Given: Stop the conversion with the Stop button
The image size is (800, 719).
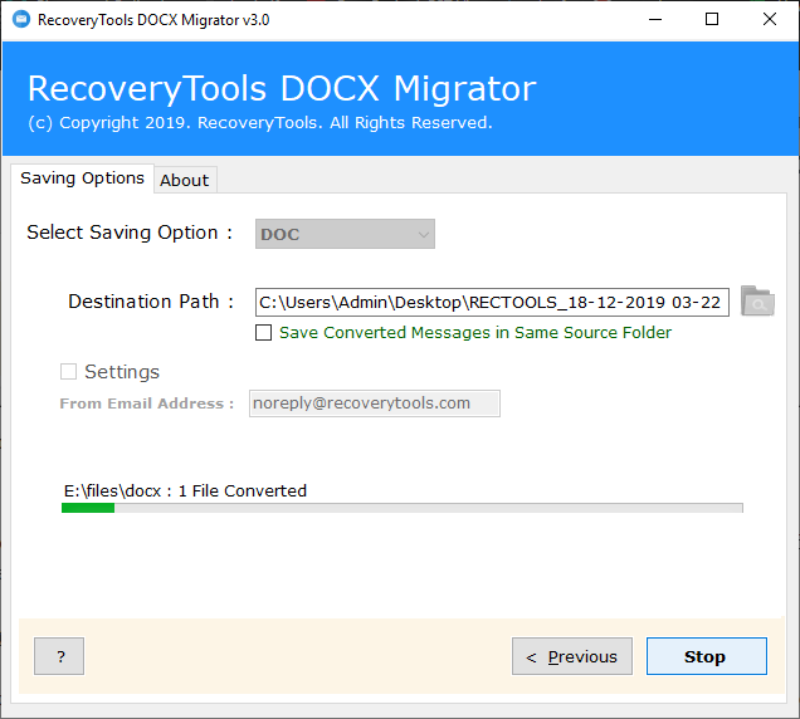Looking at the screenshot, I should click(706, 656).
